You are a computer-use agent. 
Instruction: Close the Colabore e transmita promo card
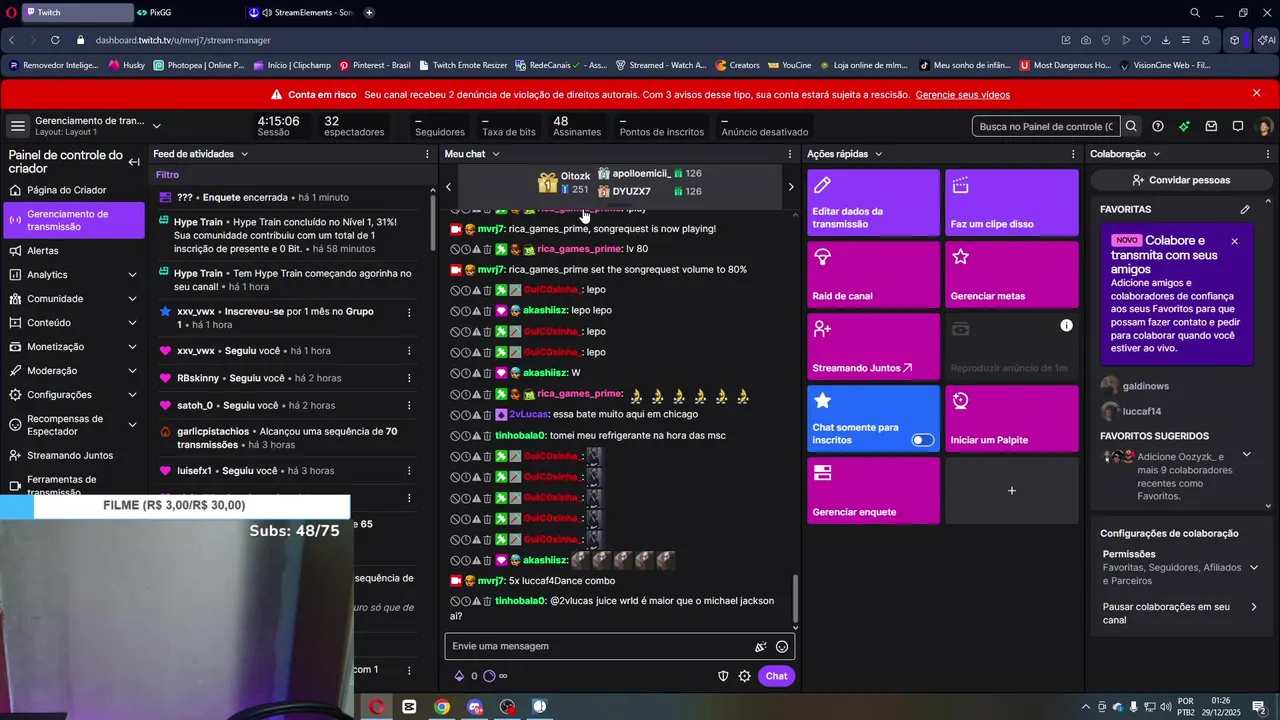pyautogui.click(x=1234, y=241)
